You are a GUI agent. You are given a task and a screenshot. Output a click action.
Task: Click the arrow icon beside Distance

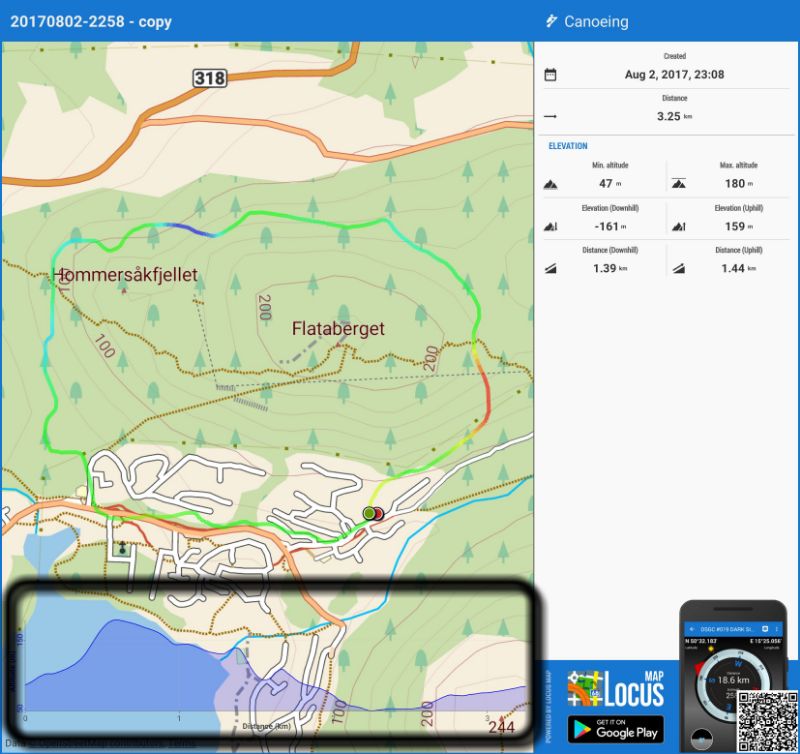pyautogui.click(x=550, y=116)
